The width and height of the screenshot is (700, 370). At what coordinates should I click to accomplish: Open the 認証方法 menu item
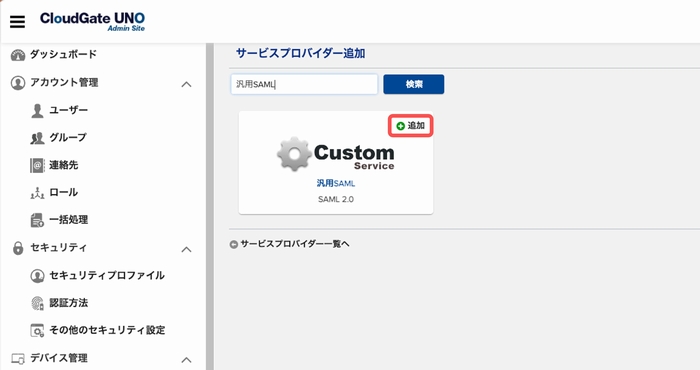pyautogui.click(x=68, y=303)
